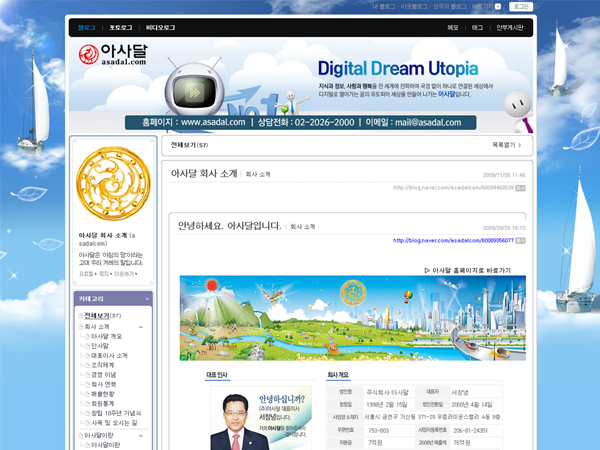
Task: Open the post title 아사달 회사 소개
Action: (x=204, y=173)
